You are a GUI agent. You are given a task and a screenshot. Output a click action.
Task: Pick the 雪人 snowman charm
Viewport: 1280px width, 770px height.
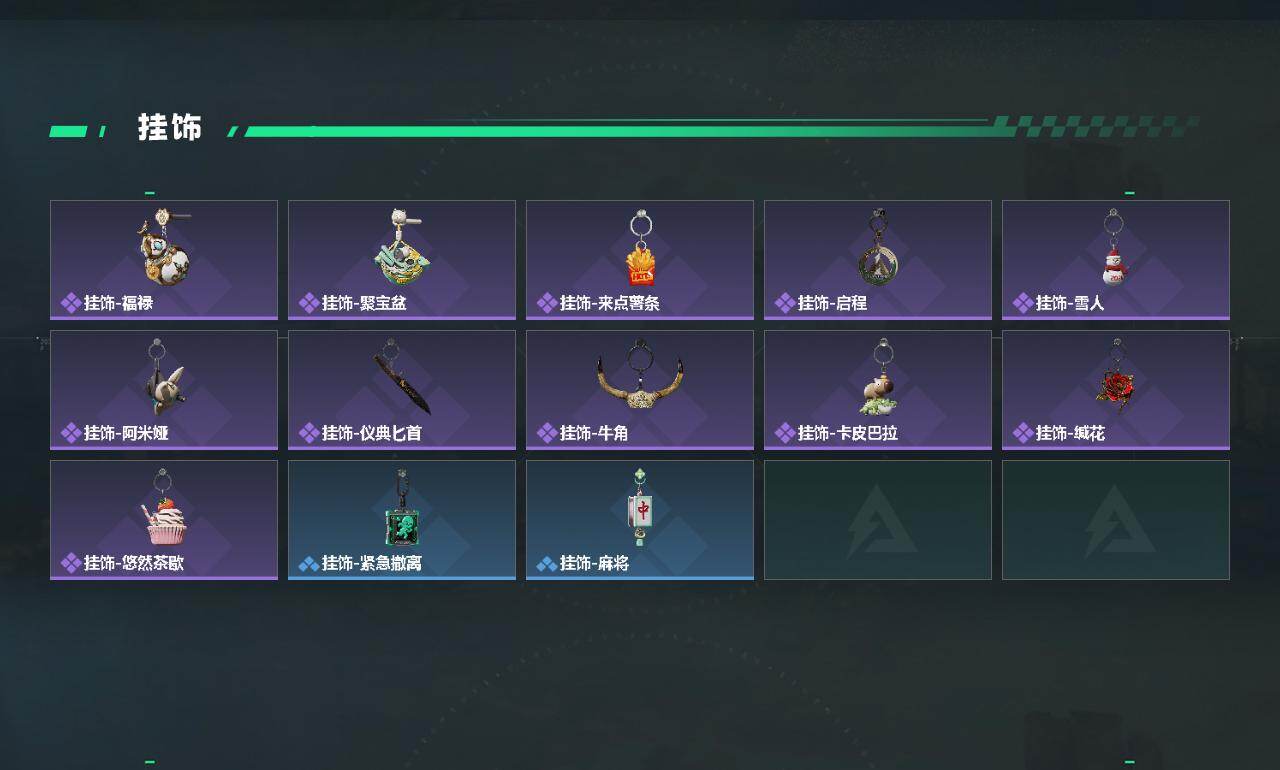1114,247
